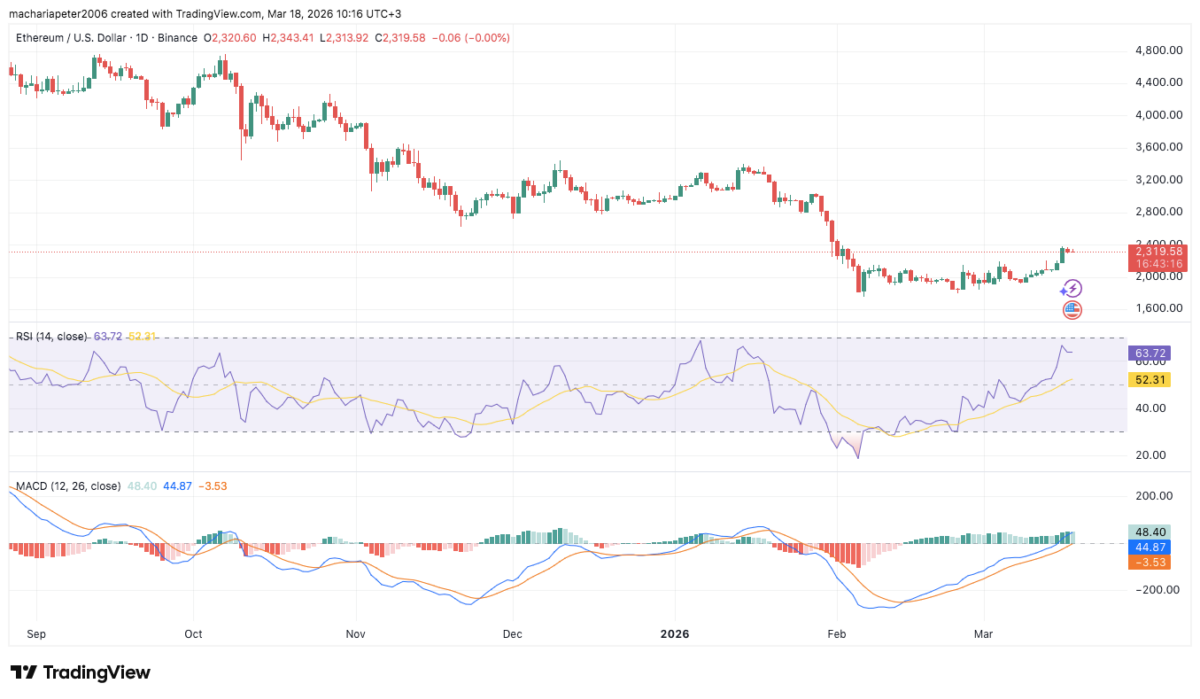This screenshot has width=1200, height=699.
Task: Click the purple RSI value label 63.72
Action: [x=1148, y=353]
